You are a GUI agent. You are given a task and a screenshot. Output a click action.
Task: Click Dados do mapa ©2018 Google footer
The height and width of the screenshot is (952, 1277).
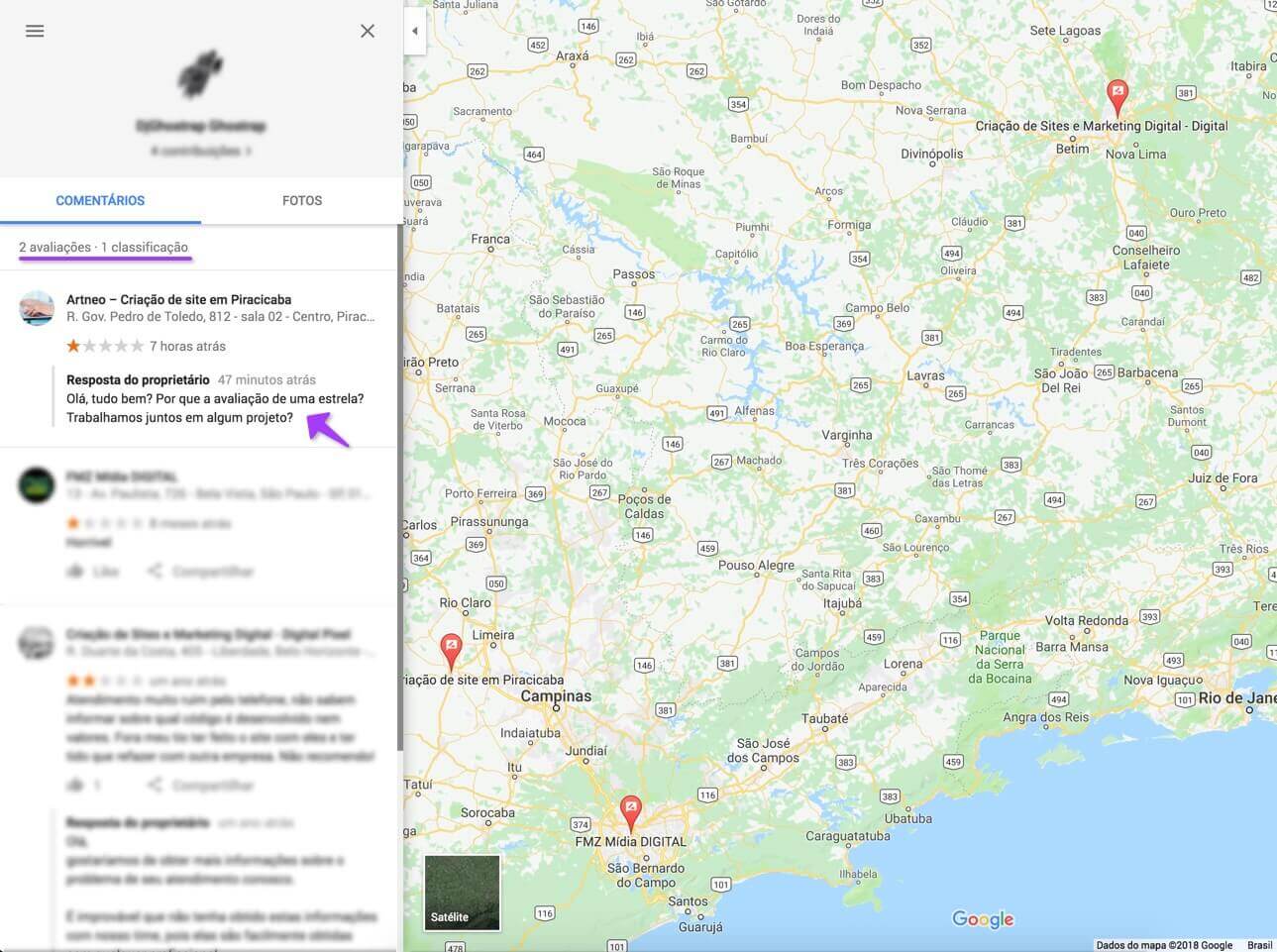pos(1164,945)
